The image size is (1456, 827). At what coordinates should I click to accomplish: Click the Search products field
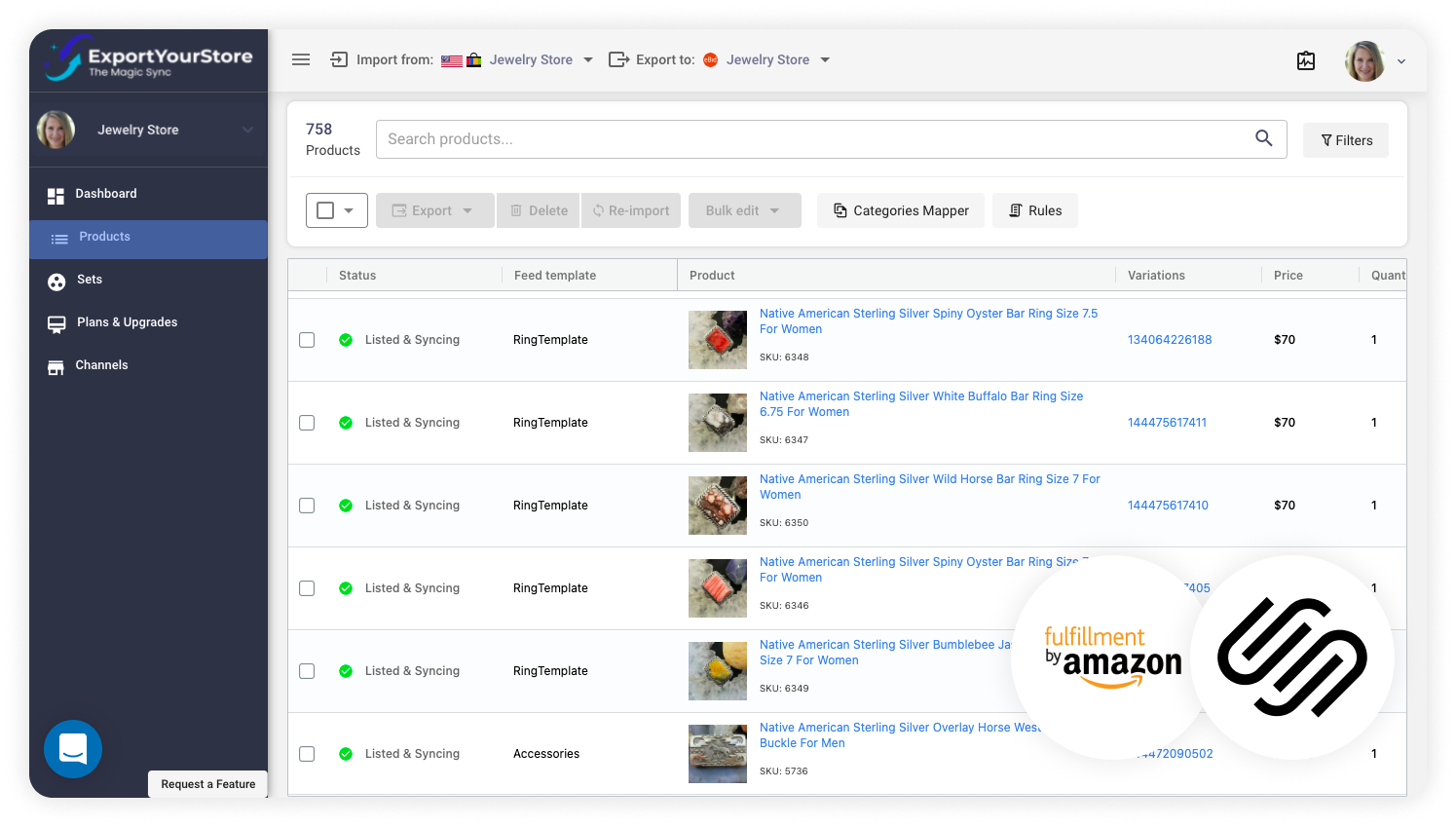click(832, 139)
